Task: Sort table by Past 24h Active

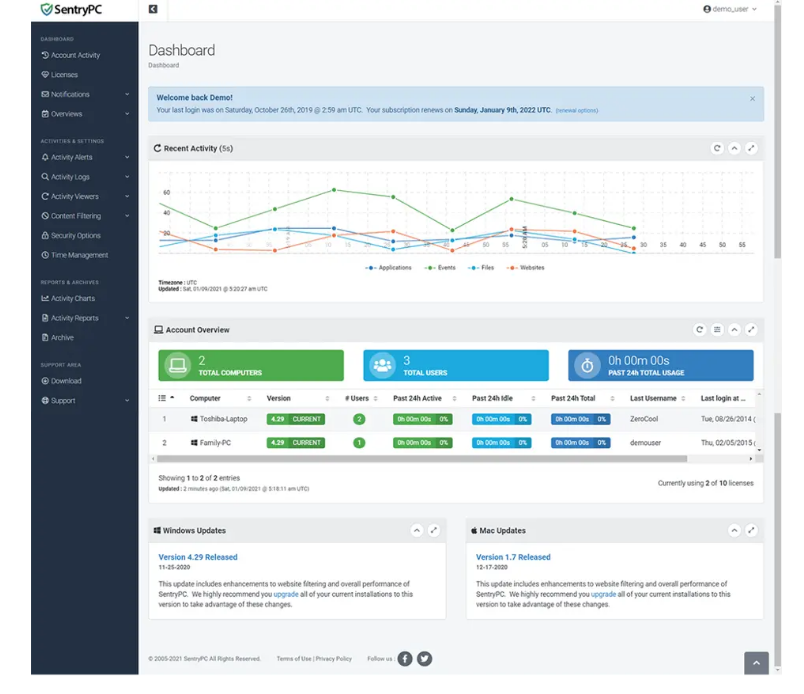Action: pyautogui.click(x=425, y=398)
